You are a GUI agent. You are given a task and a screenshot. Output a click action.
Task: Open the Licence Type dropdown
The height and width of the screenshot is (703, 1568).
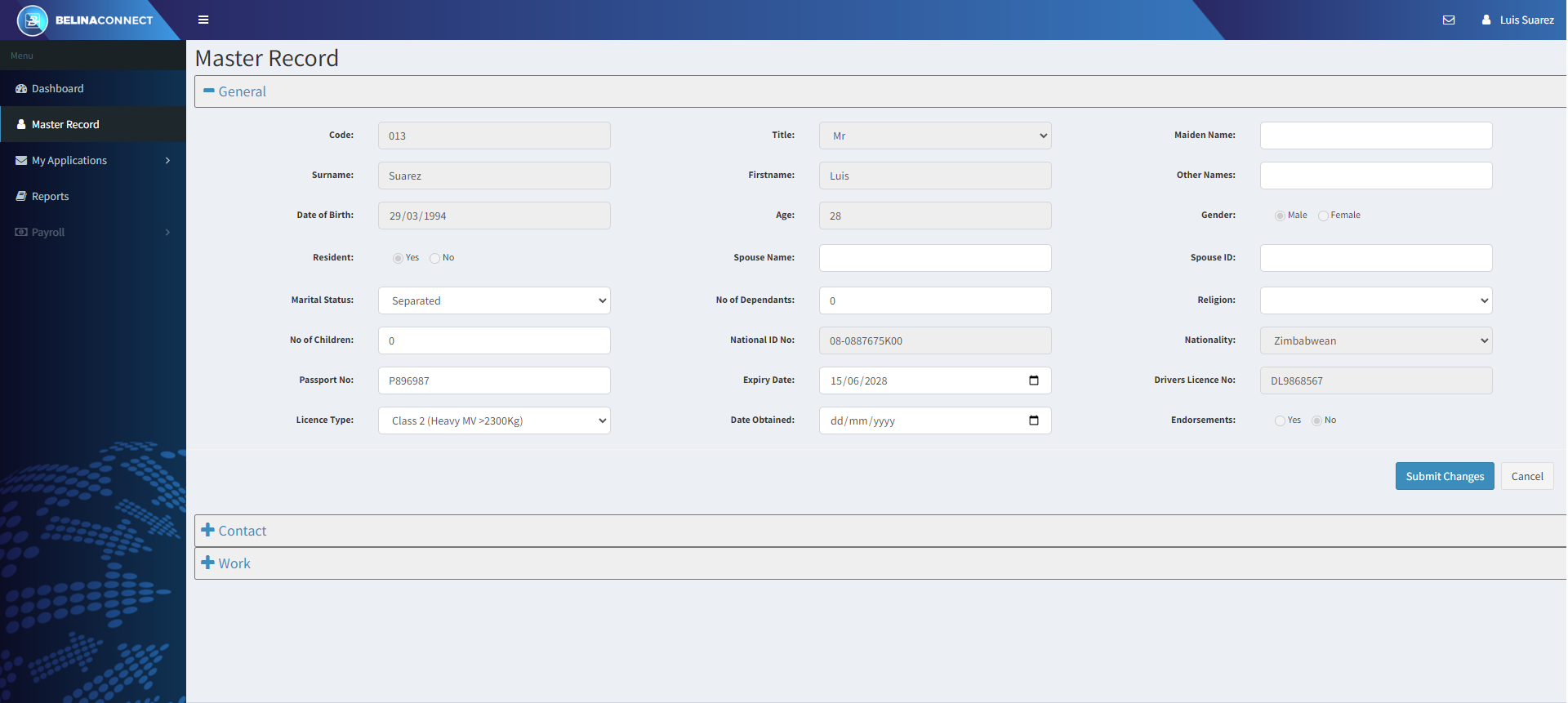(x=494, y=420)
